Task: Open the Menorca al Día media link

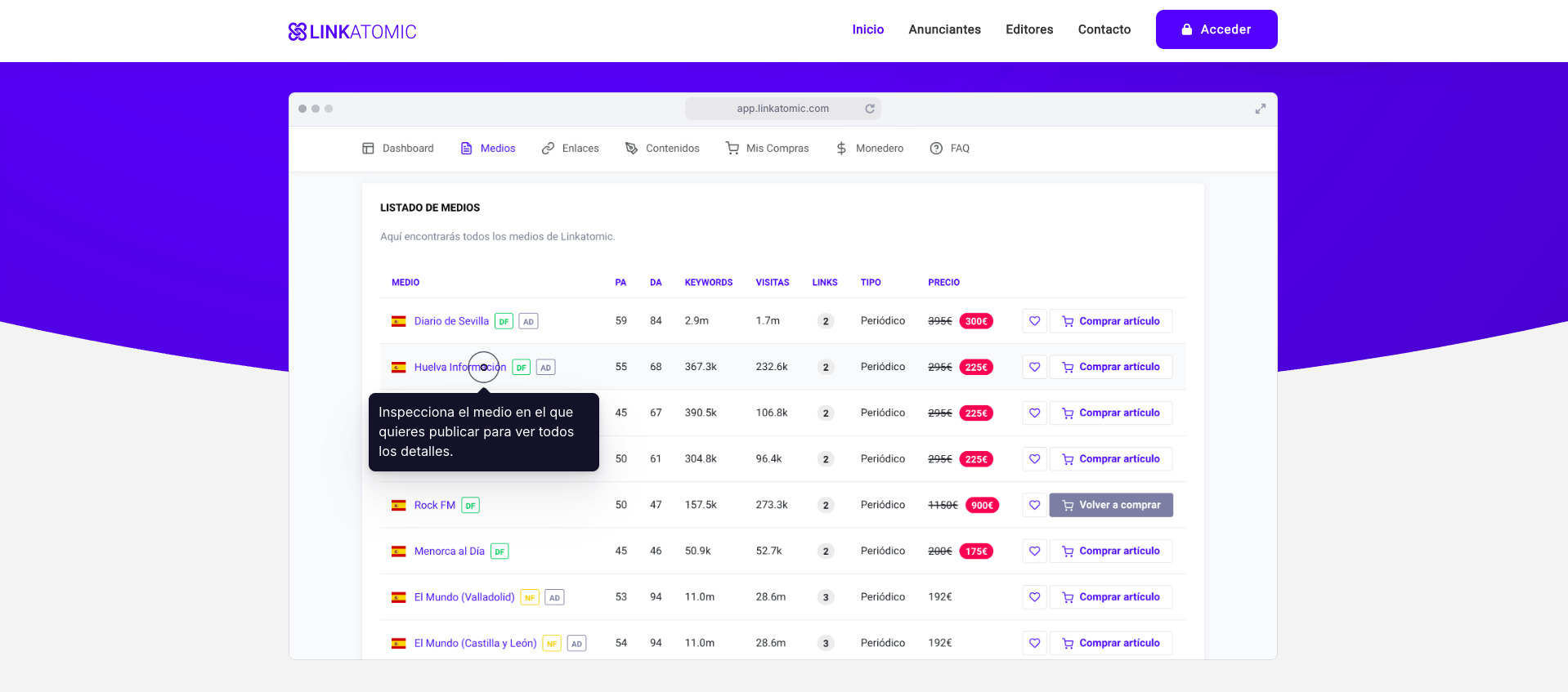Action: point(449,551)
